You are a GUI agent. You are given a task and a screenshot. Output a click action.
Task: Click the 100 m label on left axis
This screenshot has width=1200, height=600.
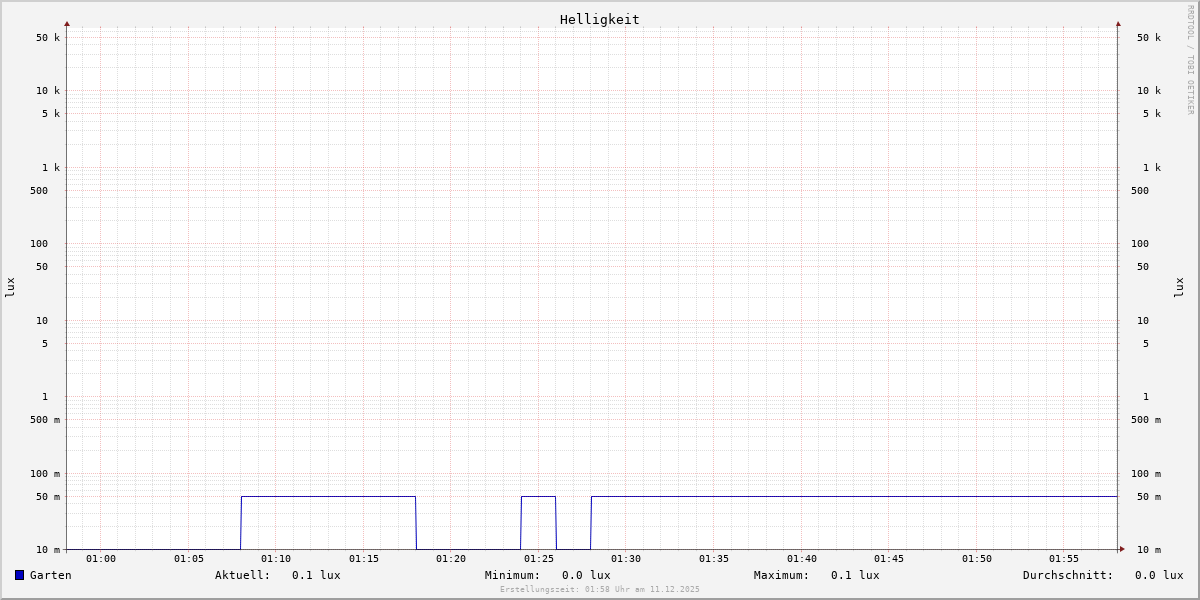[45, 474]
